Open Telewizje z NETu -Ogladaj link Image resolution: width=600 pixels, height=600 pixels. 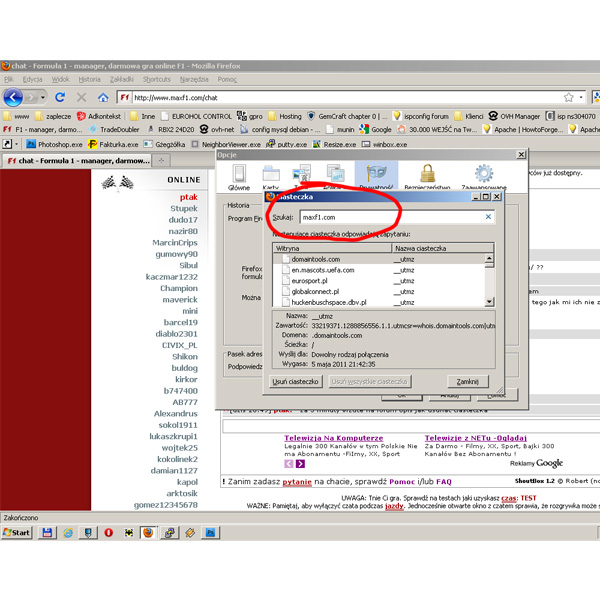[476, 438]
